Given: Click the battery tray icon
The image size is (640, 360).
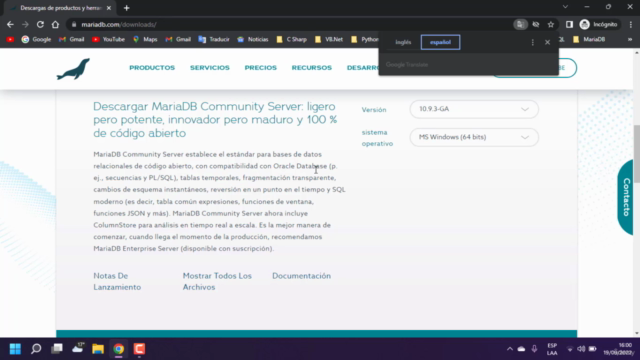Looking at the screenshot, I should 593,349.
